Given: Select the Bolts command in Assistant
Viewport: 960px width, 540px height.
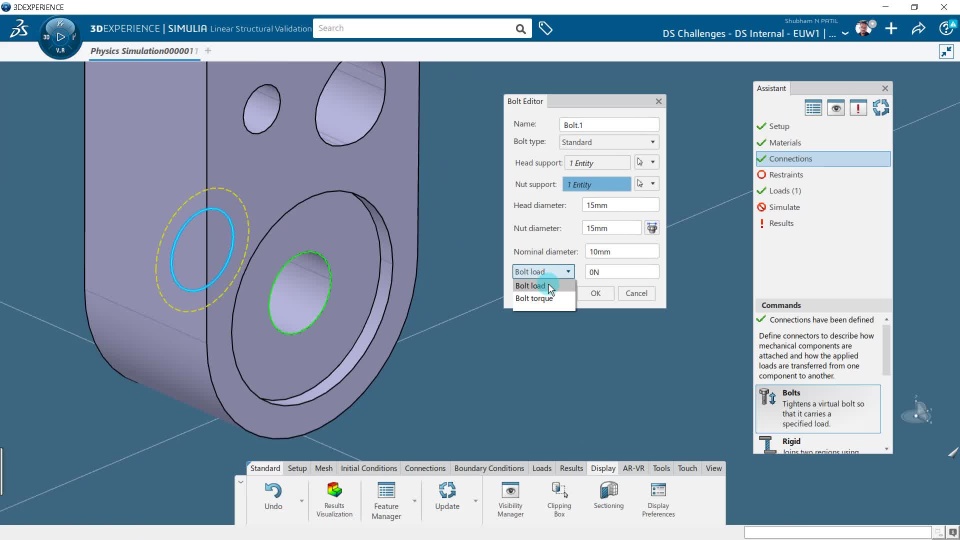Looking at the screenshot, I should click(818, 408).
